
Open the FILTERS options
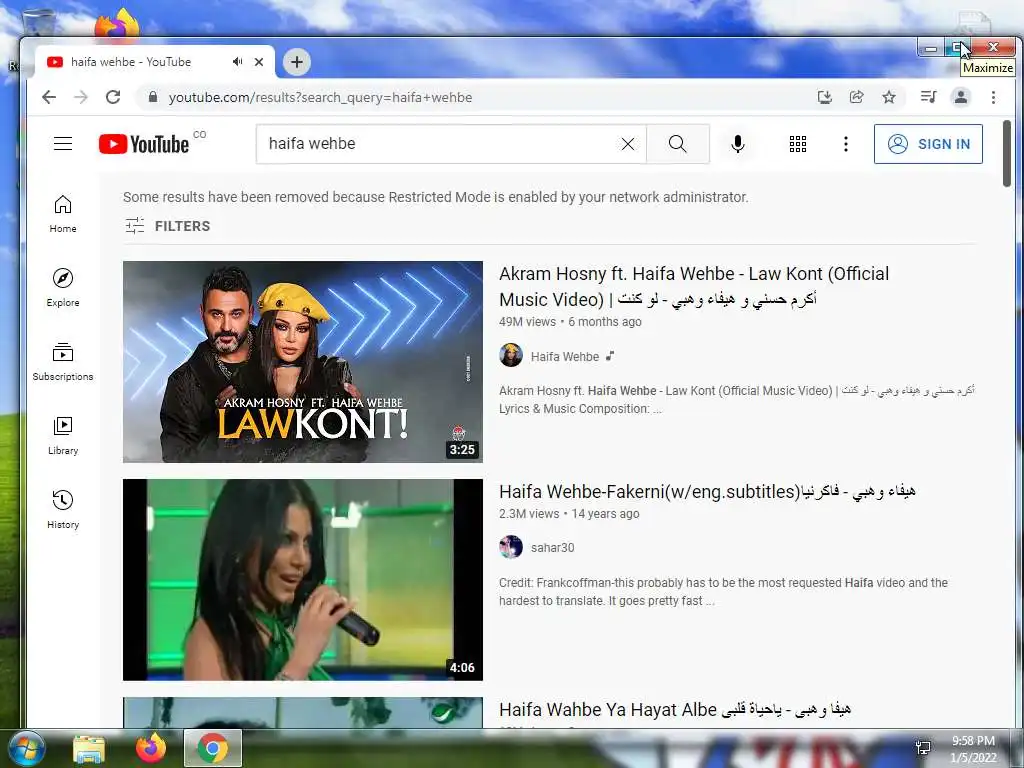pos(168,226)
